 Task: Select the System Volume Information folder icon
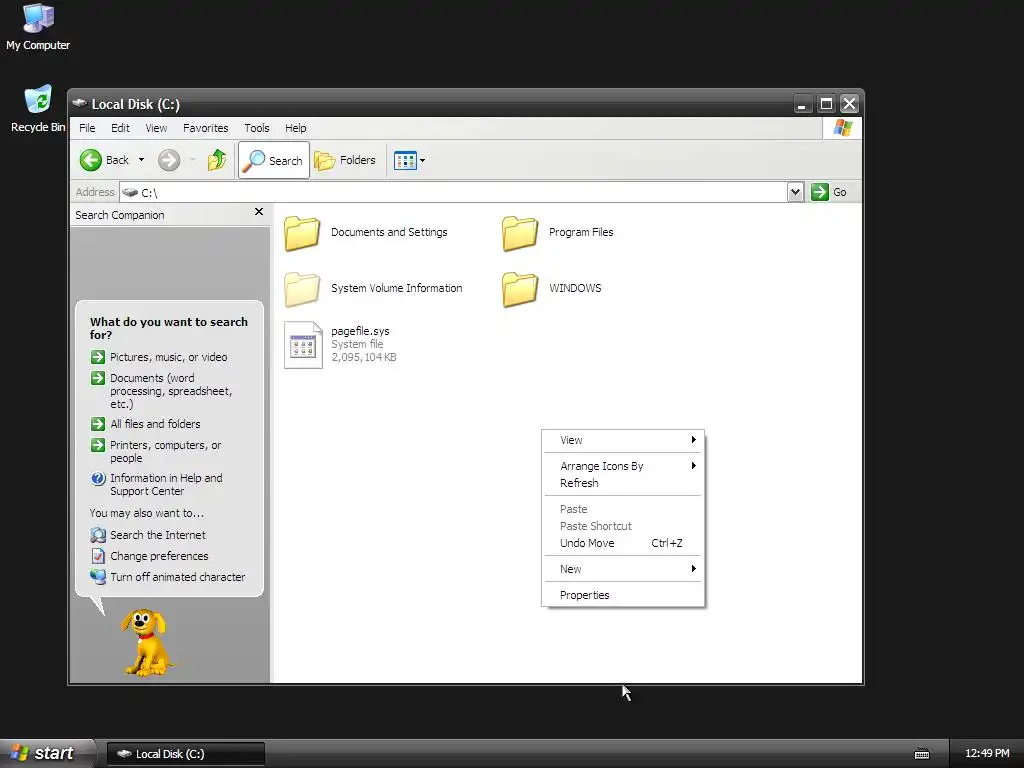click(x=302, y=289)
